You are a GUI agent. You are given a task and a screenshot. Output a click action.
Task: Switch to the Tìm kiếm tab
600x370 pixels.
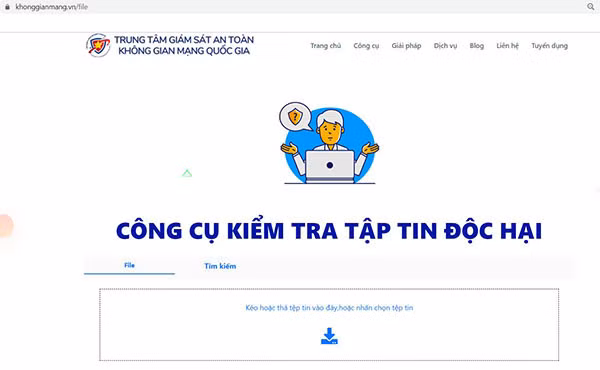220,266
